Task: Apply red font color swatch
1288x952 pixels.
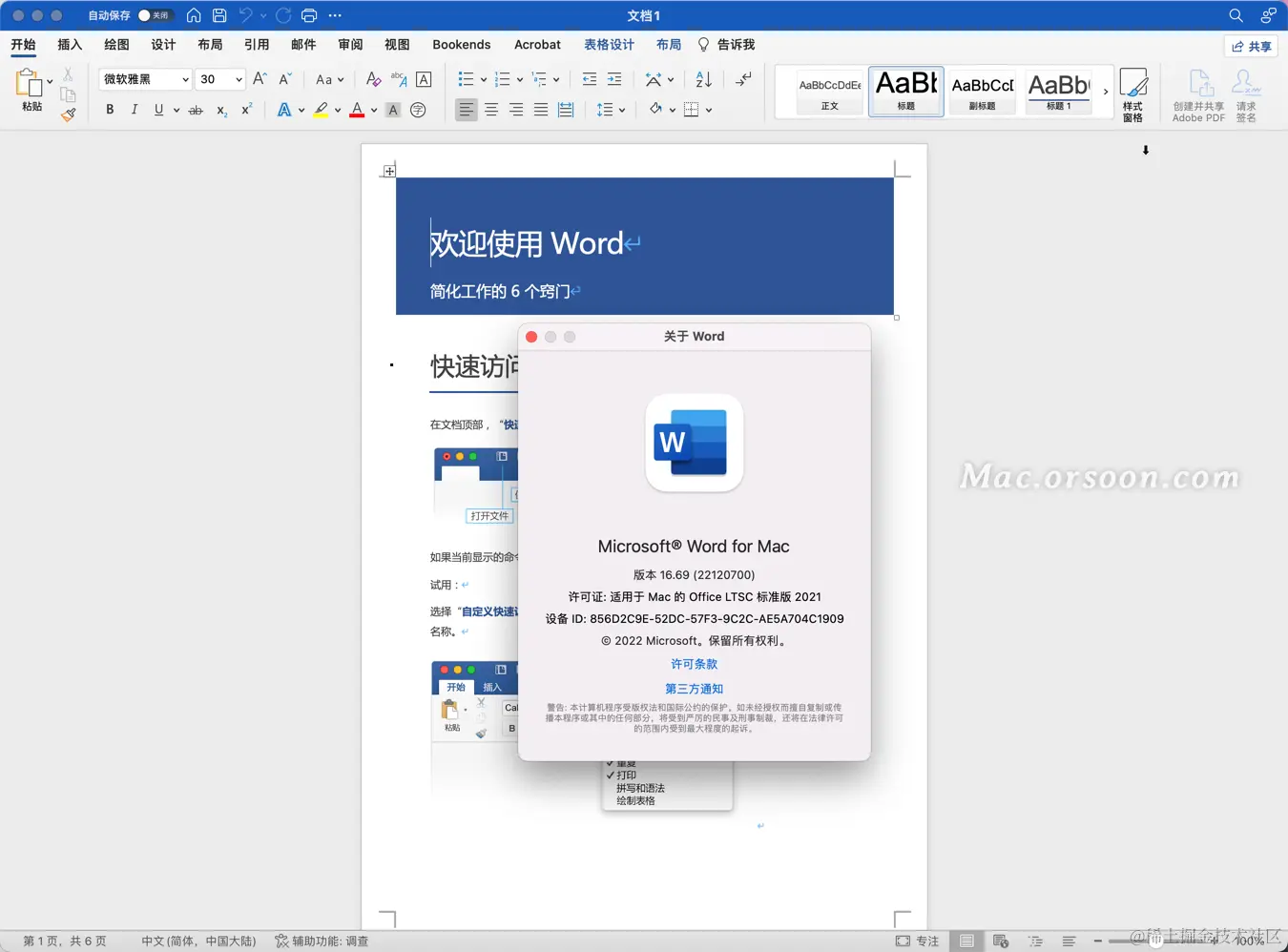Action: point(357,110)
